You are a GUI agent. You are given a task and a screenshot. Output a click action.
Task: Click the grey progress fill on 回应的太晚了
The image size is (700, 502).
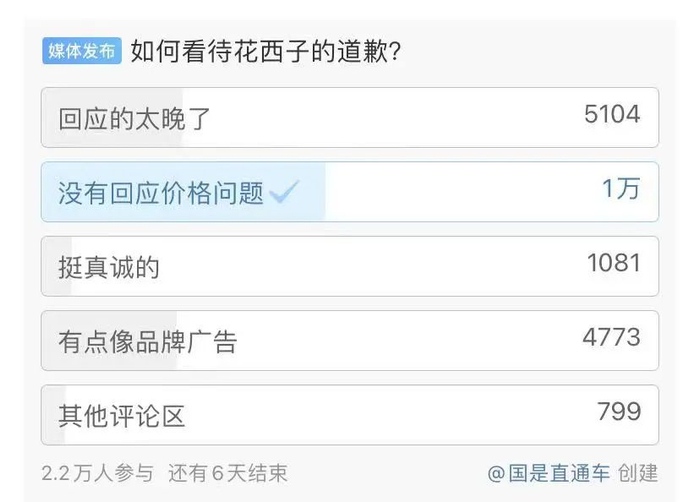tap(165, 138)
